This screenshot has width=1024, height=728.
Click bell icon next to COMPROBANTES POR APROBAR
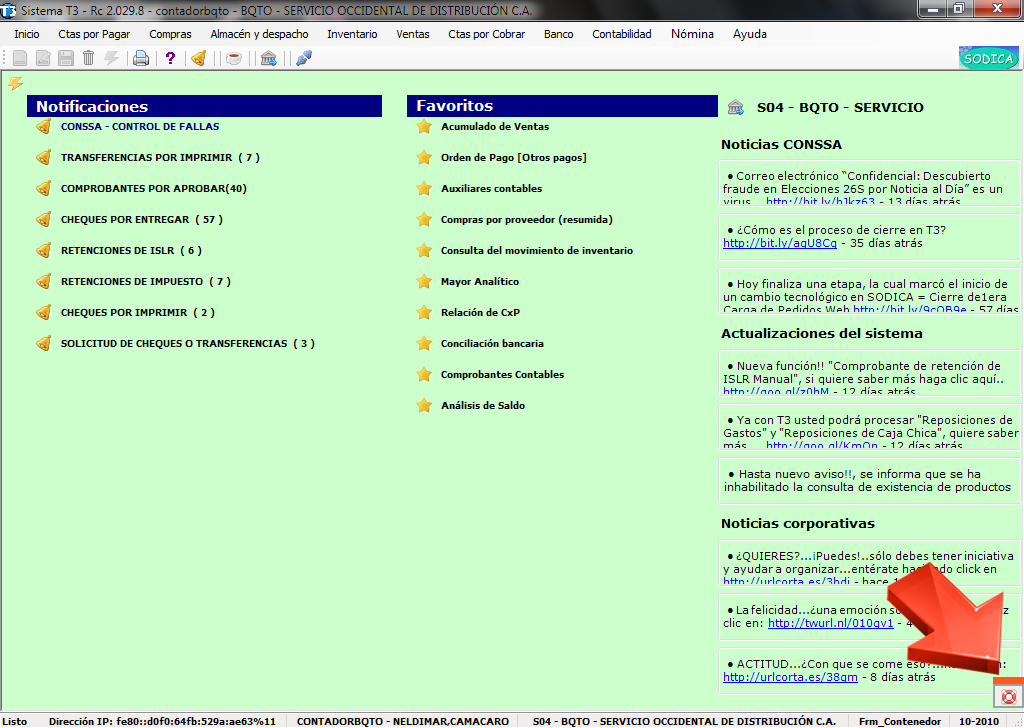click(44, 188)
